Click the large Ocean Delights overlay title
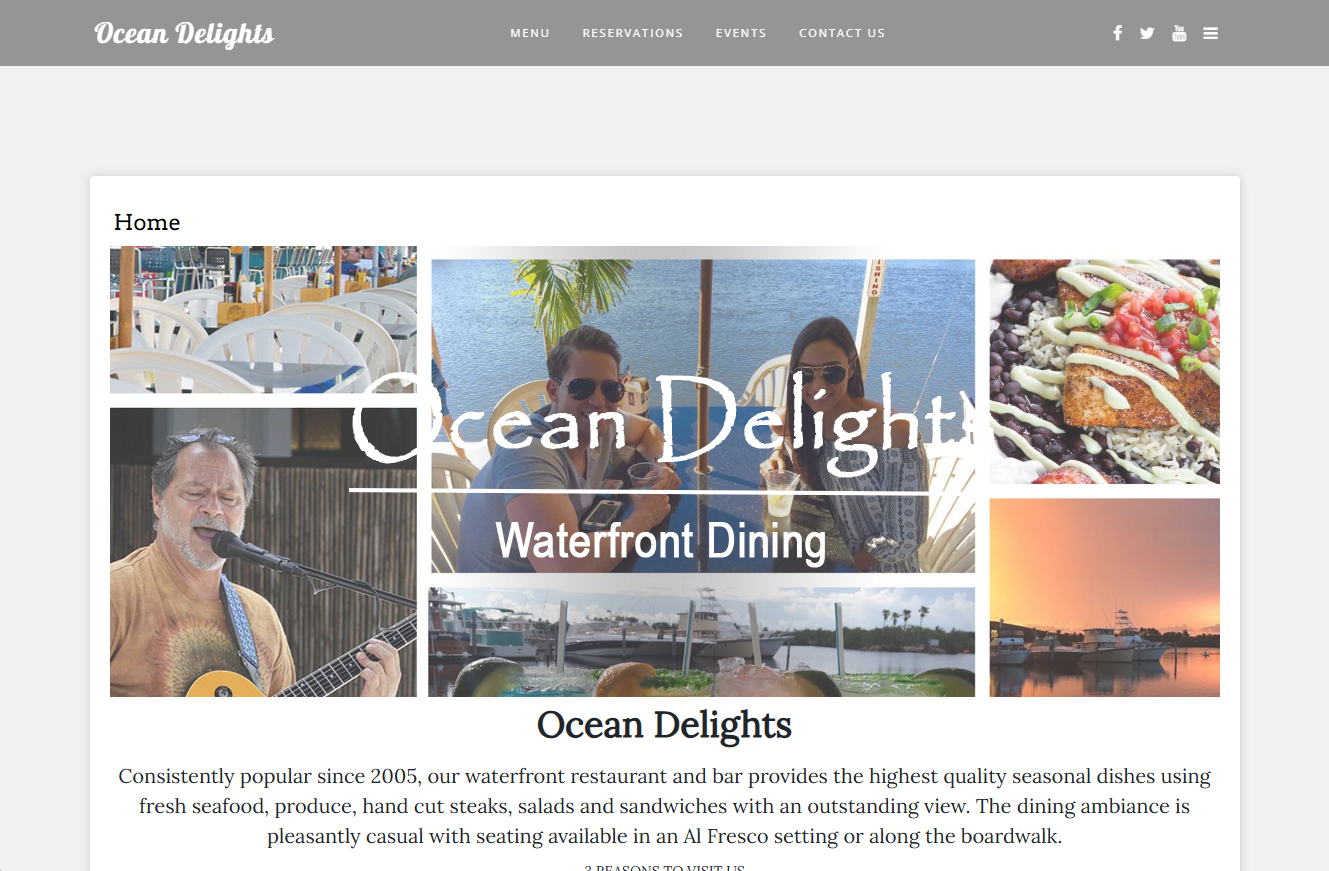Image resolution: width=1329 pixels, height=871 pixels. [661, 422]
